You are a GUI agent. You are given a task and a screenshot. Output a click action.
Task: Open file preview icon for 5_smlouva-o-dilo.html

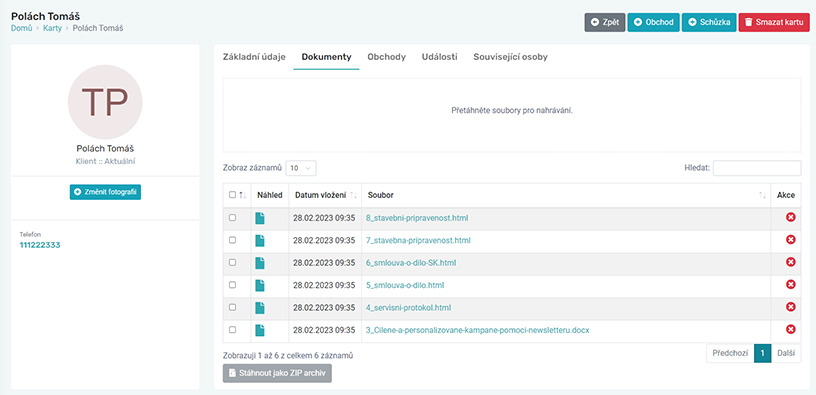tap(260, 285)
